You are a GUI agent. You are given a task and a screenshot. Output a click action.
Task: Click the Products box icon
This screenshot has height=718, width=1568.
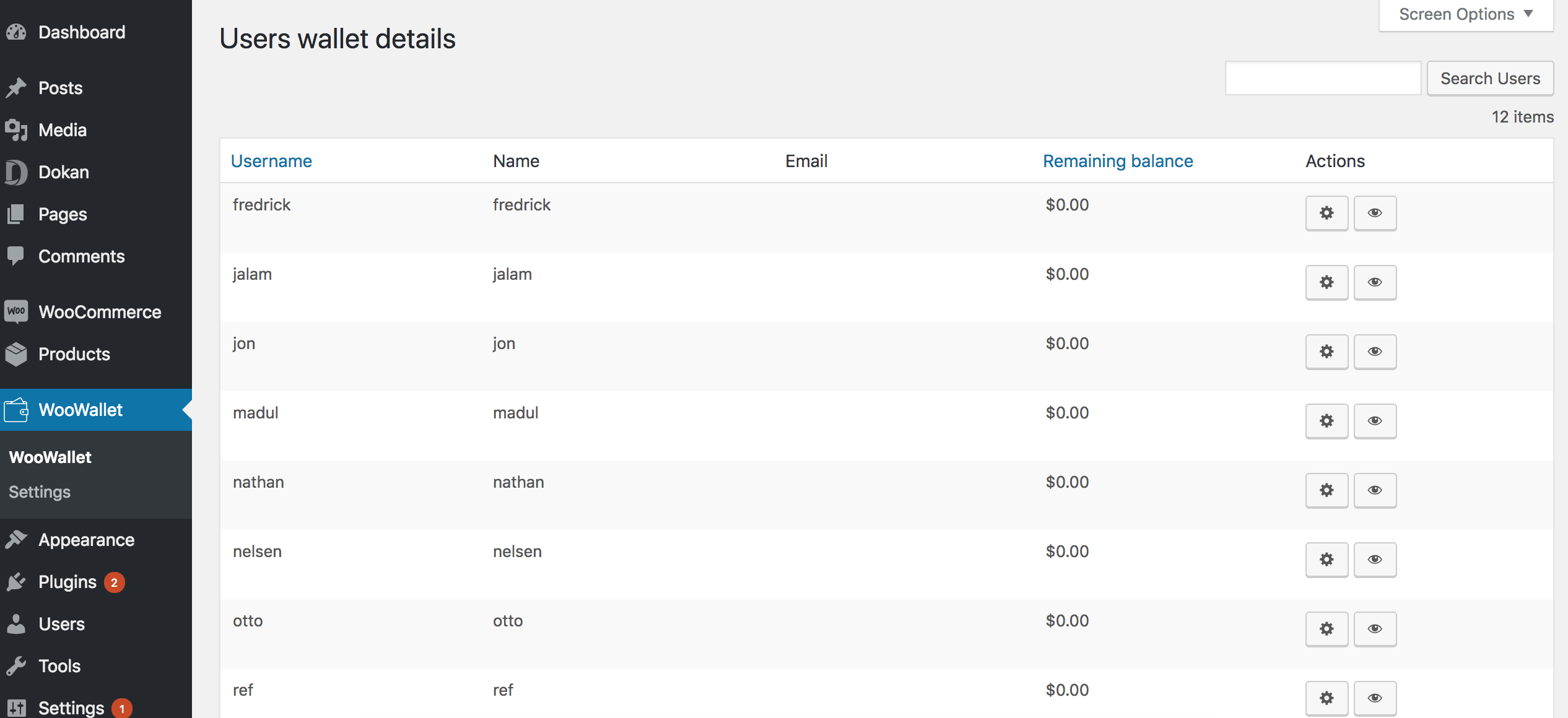point(16,354)
